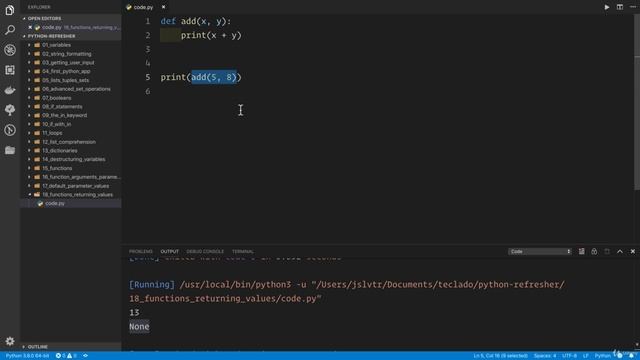Select the code.py editor tab
This screenshot has height=360, width=640.
[143, 7]
